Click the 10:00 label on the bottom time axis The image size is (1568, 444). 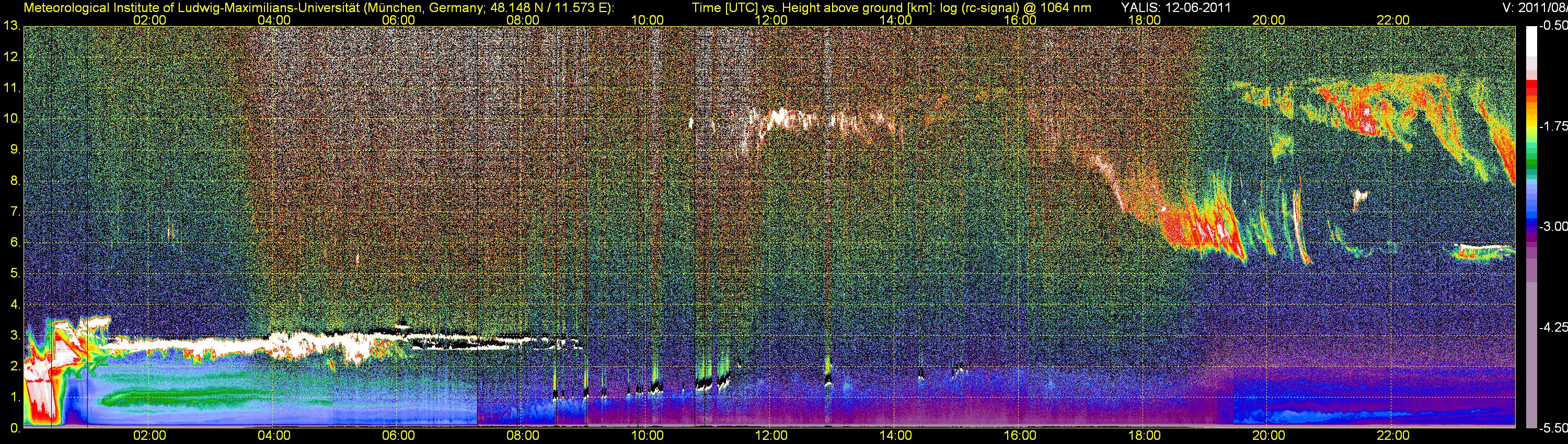pos(647,436)
